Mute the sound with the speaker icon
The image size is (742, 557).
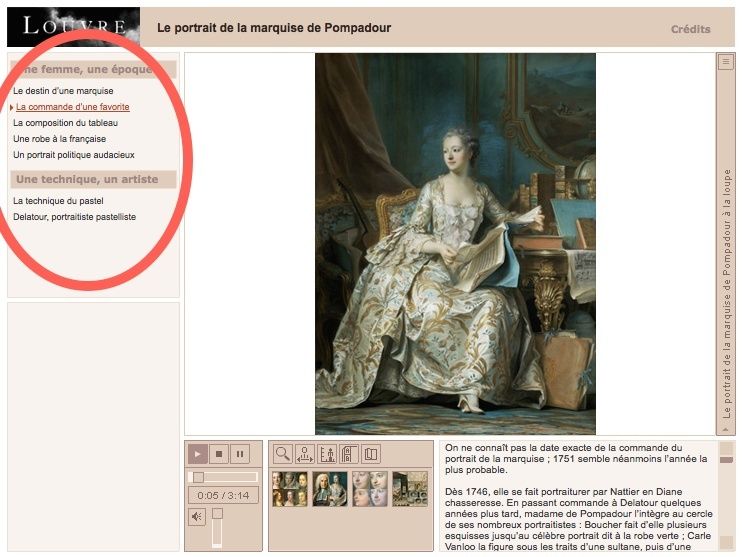(197, 516)
